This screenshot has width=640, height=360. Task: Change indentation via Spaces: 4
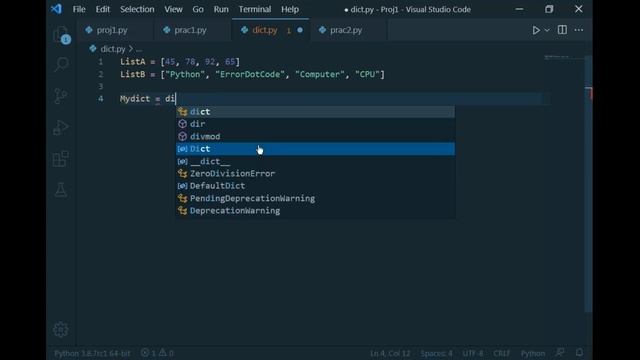click(436, 353)
